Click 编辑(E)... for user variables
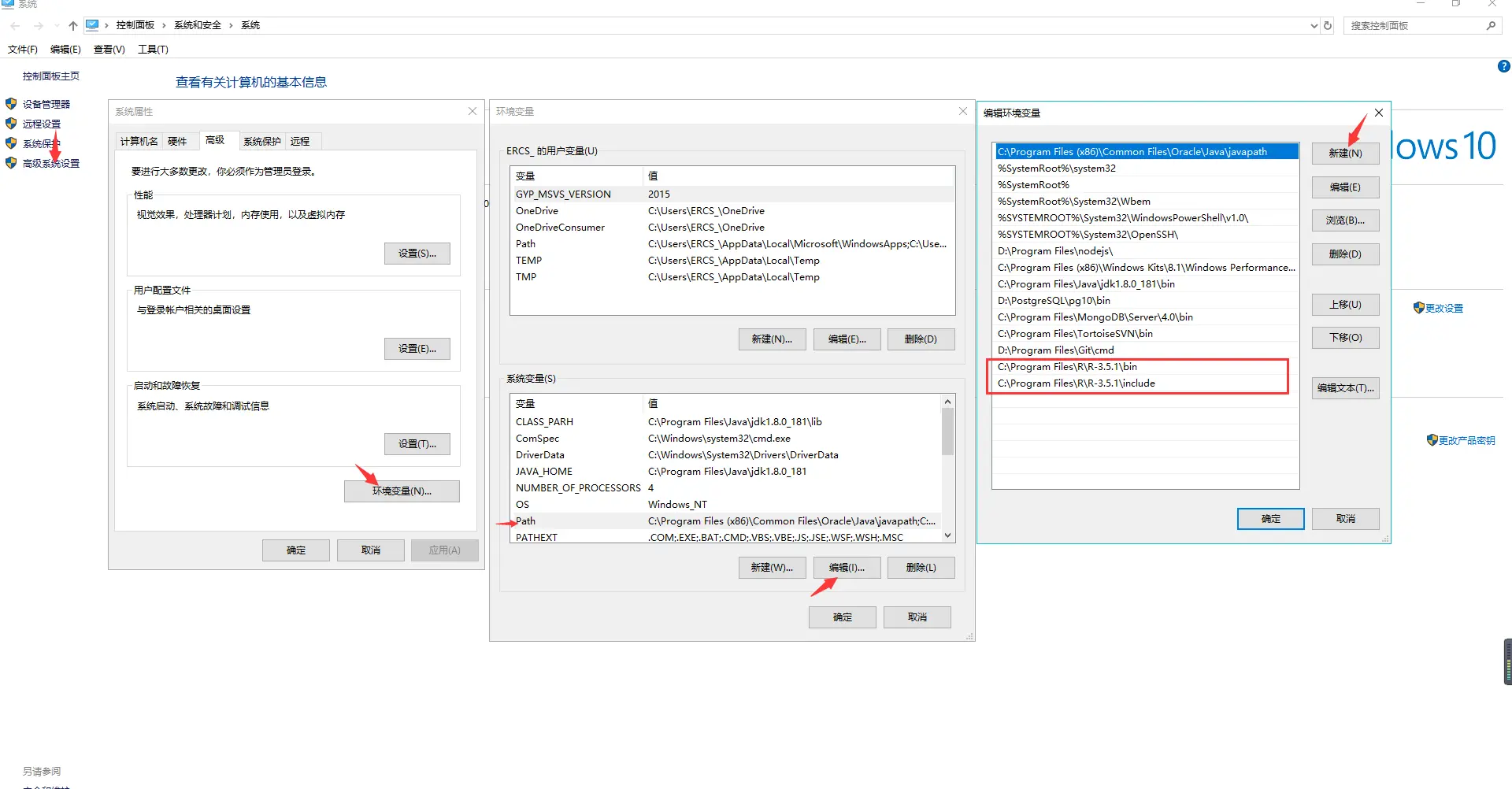1512x789 pixels. tap(847, 339)
